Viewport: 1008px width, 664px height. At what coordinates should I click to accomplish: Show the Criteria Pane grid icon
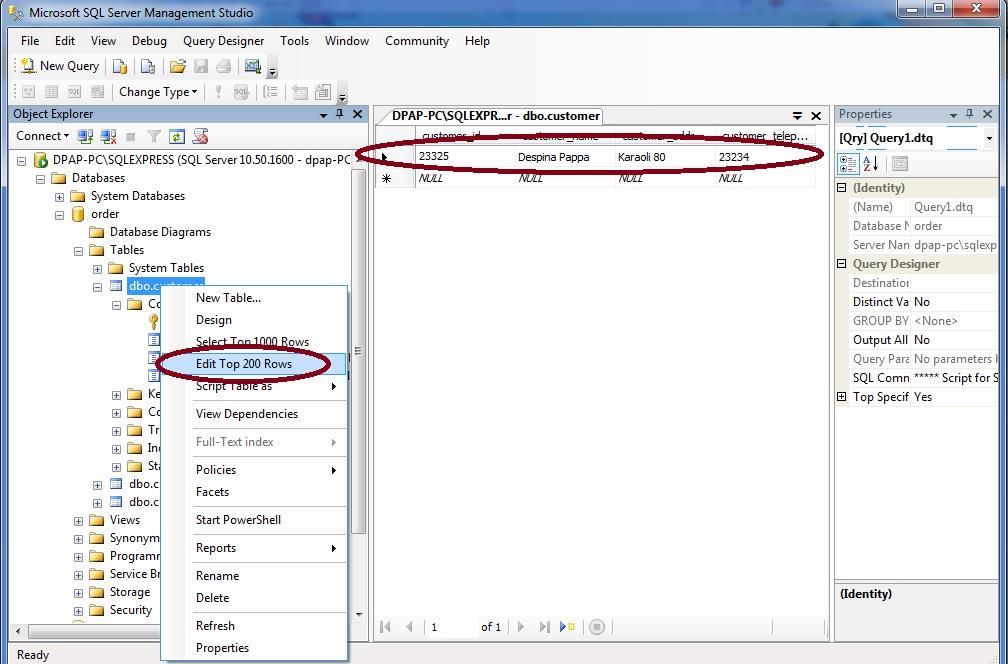(x=51, y=92)
